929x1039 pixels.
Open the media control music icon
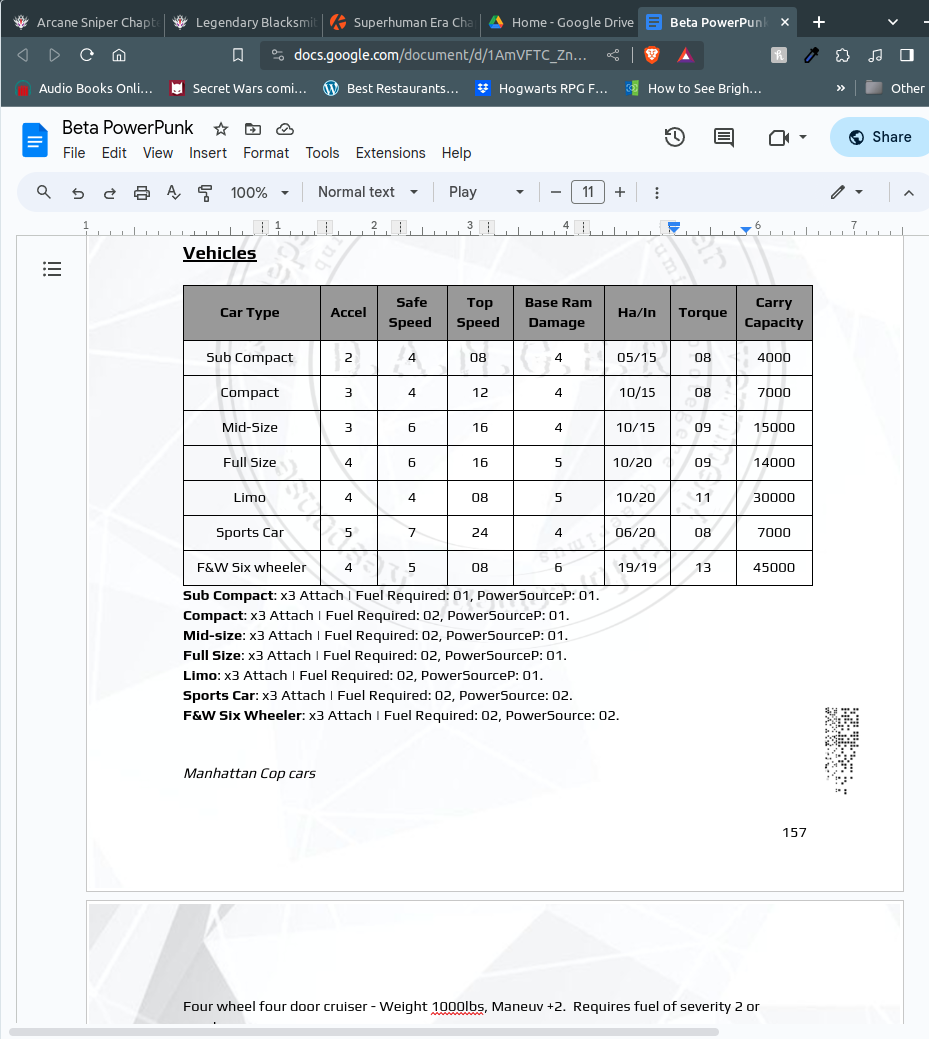click(875, 55)
